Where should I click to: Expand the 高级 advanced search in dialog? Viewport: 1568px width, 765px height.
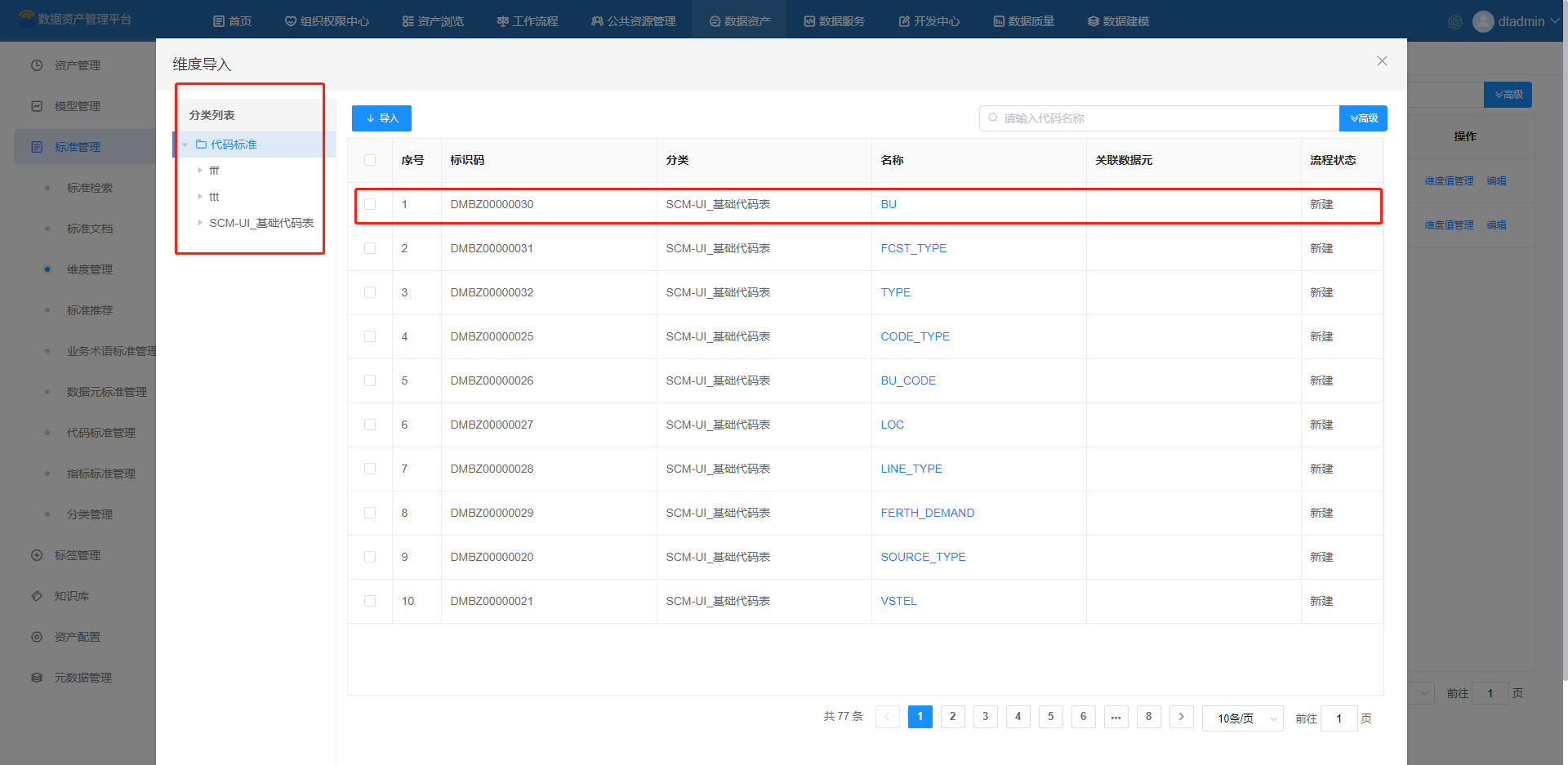coord(1363,118)
